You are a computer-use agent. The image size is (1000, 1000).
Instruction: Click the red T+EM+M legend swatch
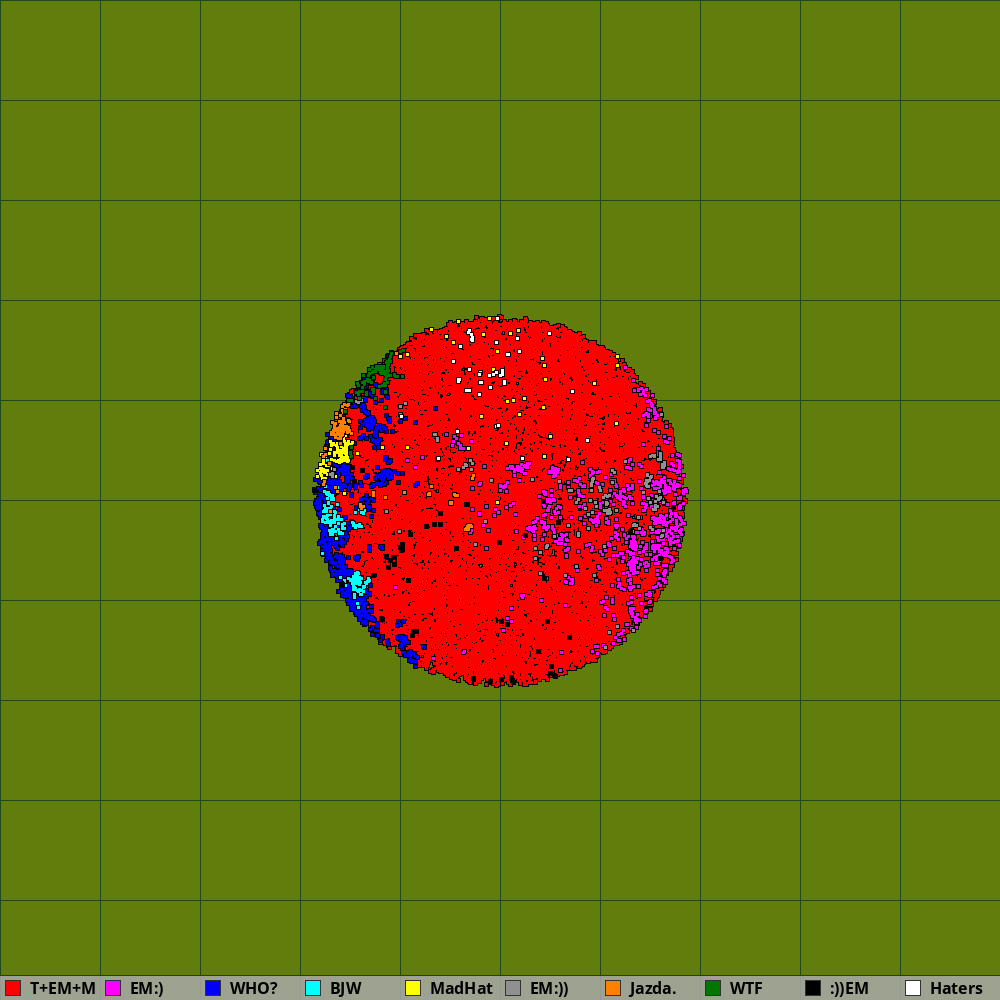point(13,988)
